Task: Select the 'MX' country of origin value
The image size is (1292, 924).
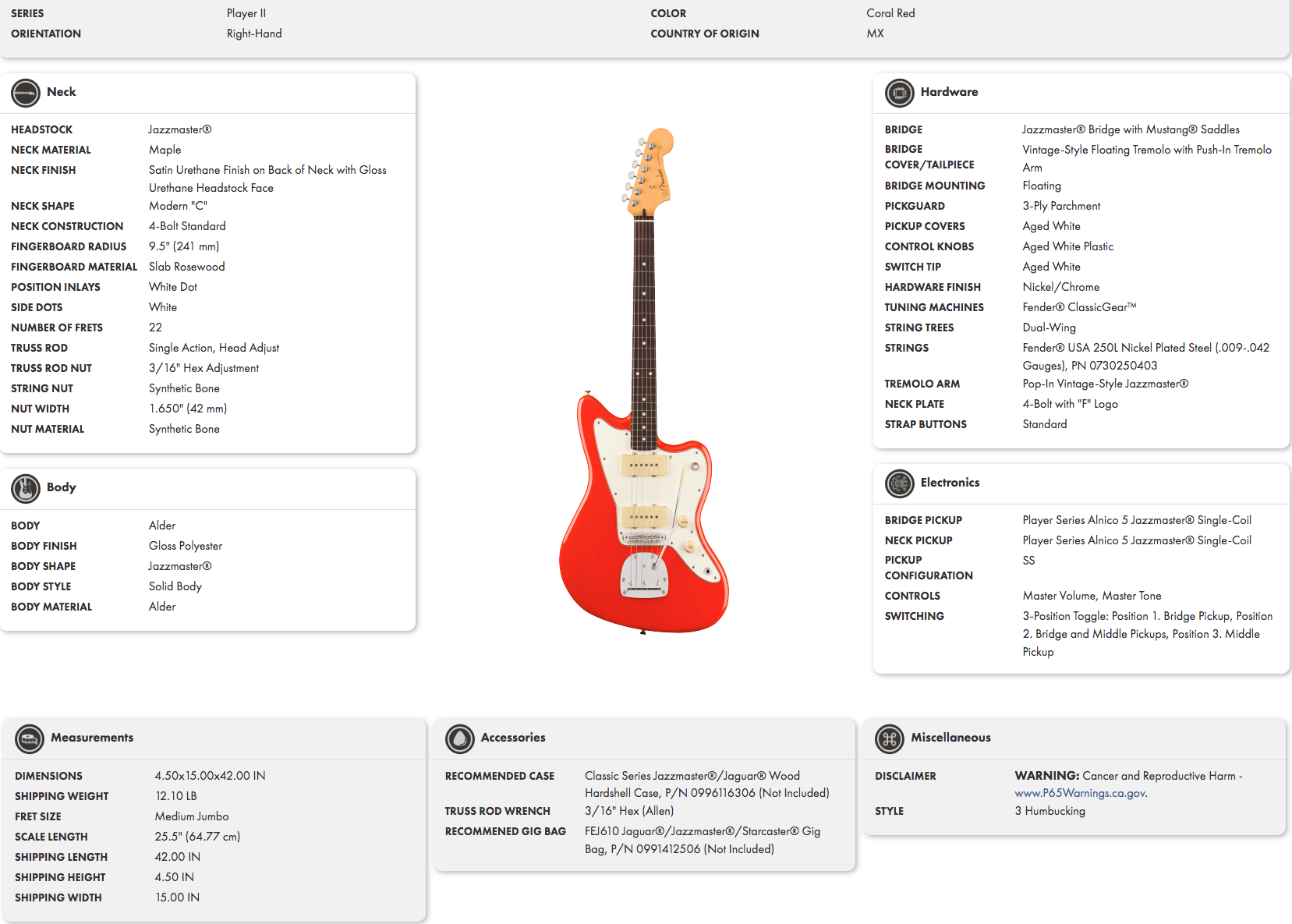Action: pos(875,34)
